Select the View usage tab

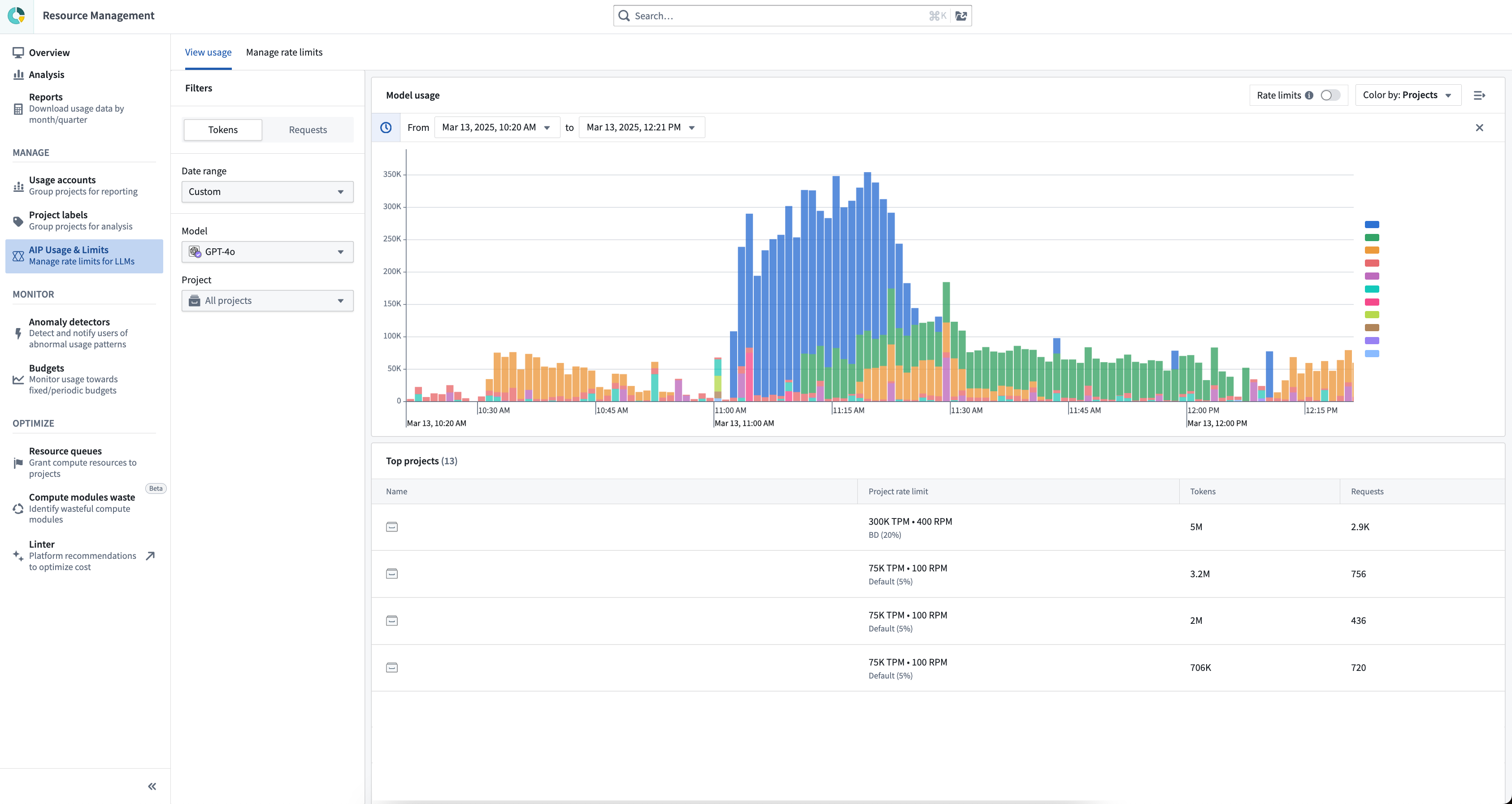[x=208, y=52]
